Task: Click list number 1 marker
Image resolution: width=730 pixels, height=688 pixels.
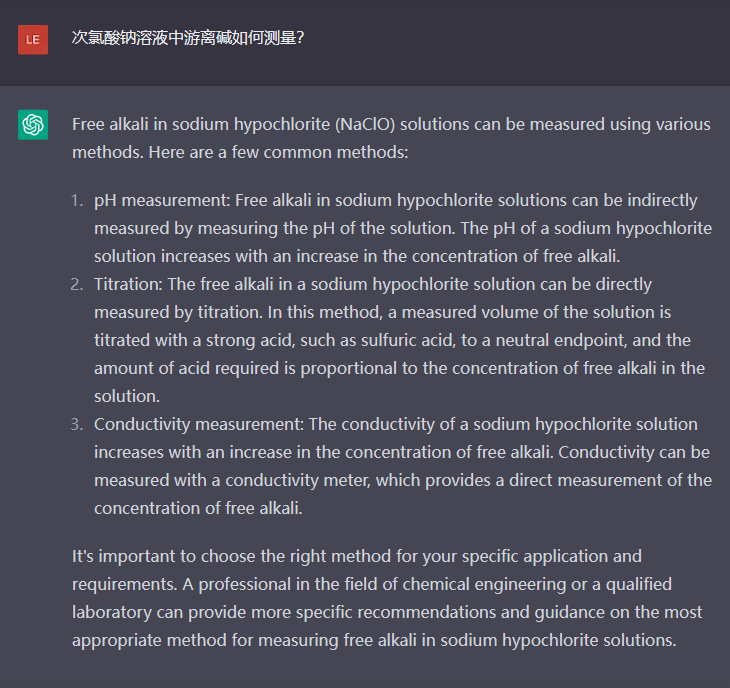Action: click(x=77, y=200)
